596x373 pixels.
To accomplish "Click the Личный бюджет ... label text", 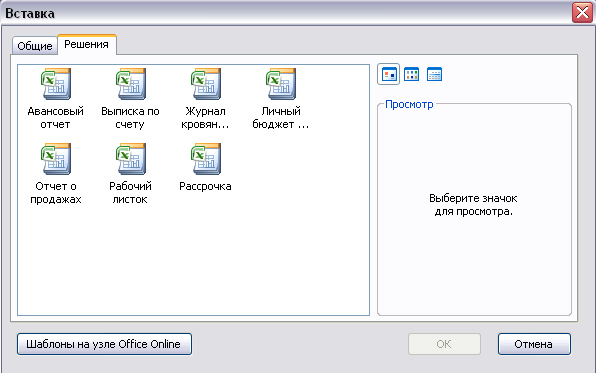I will [x=281, y=118].
